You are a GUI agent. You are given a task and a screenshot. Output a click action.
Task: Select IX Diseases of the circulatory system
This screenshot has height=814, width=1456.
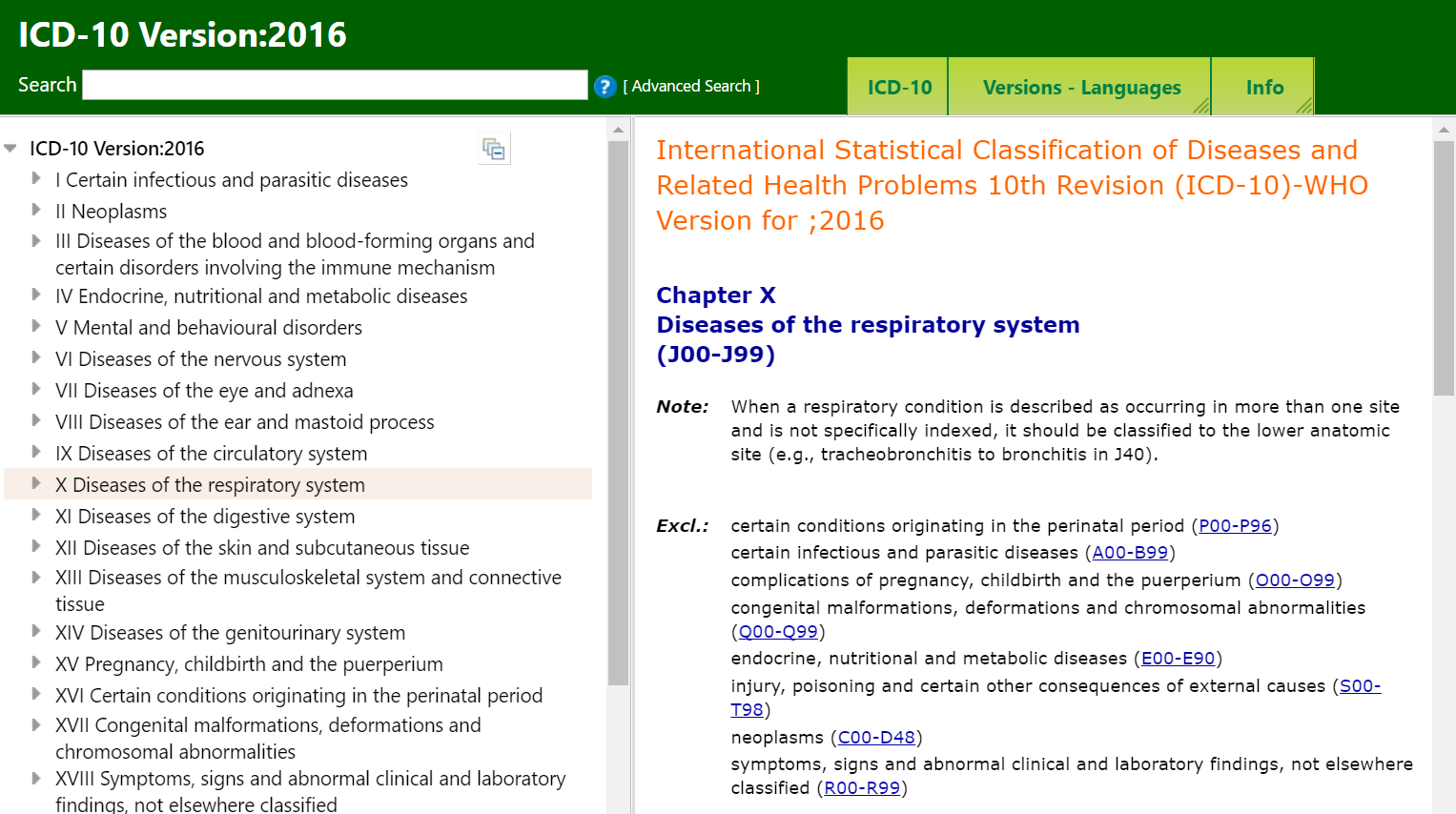tap(212, 454)
